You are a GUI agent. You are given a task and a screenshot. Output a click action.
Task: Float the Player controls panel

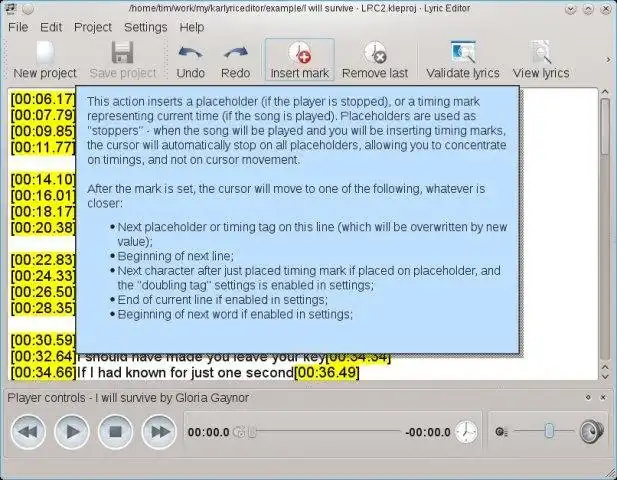pyautogui.click(x=588, y=397)
